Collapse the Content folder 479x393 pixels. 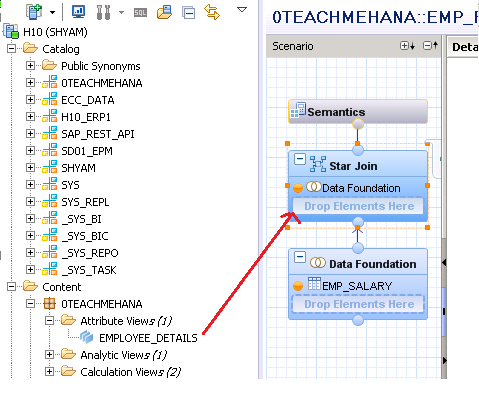coord(11,286)
